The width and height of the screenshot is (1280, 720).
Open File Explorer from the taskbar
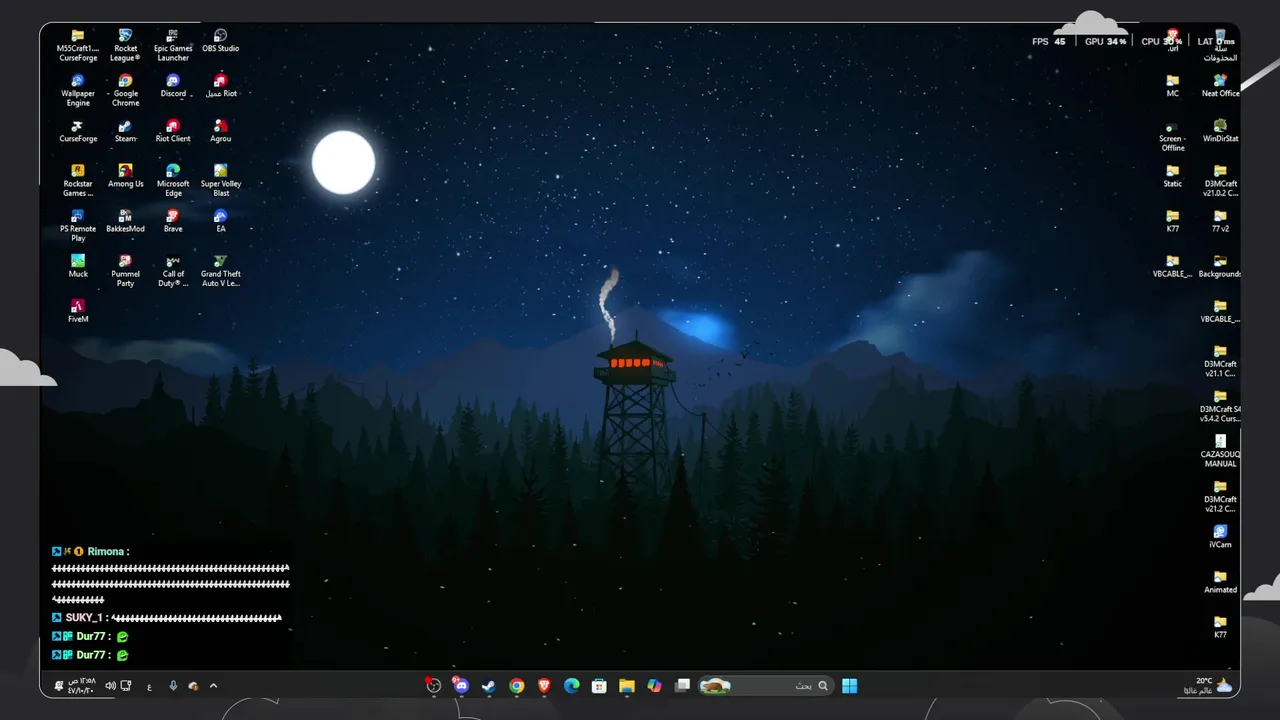pos(627,686)
